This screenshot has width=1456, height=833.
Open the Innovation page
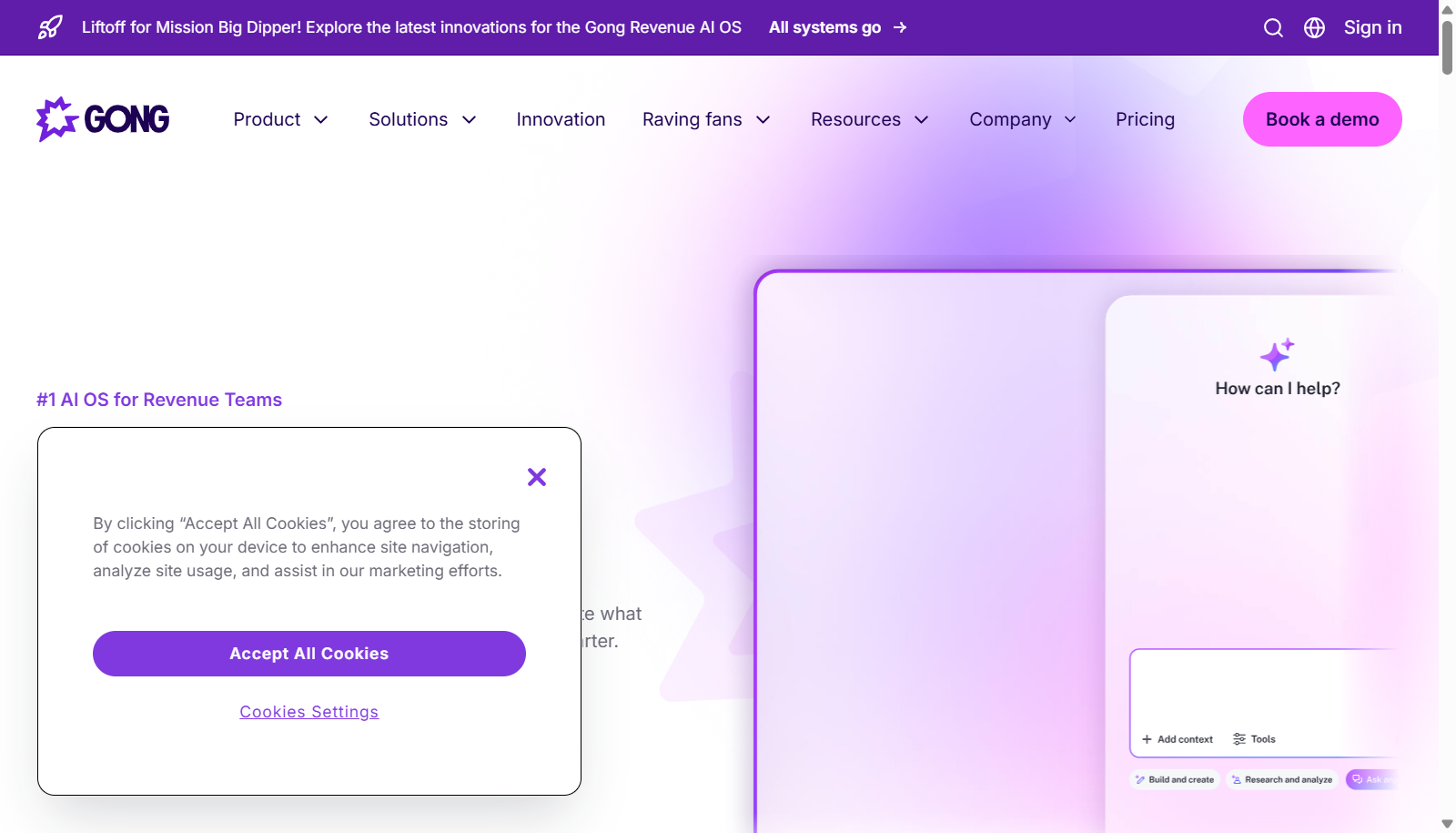(561, 119)
